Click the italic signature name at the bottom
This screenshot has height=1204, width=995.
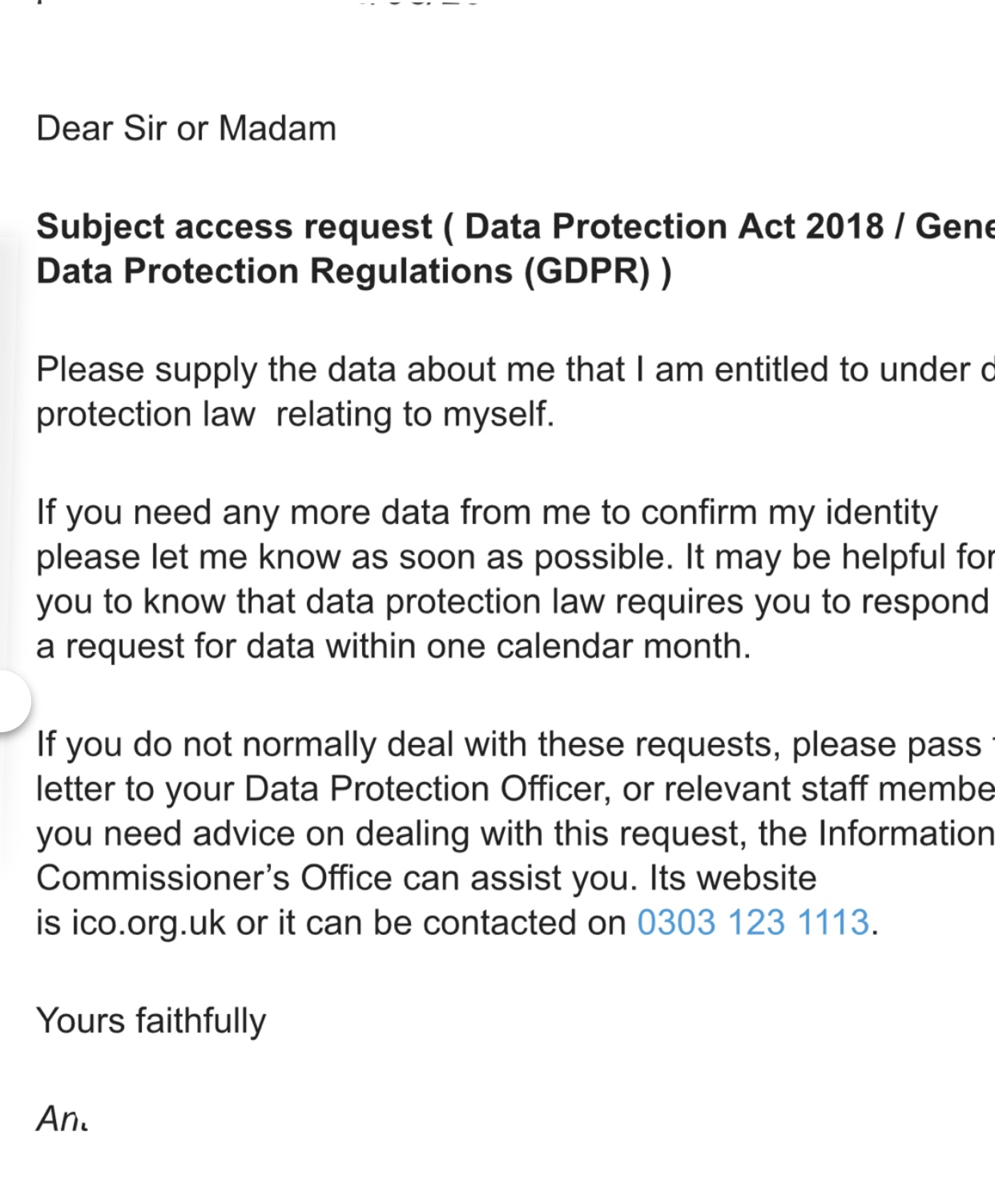[62, 1118]
